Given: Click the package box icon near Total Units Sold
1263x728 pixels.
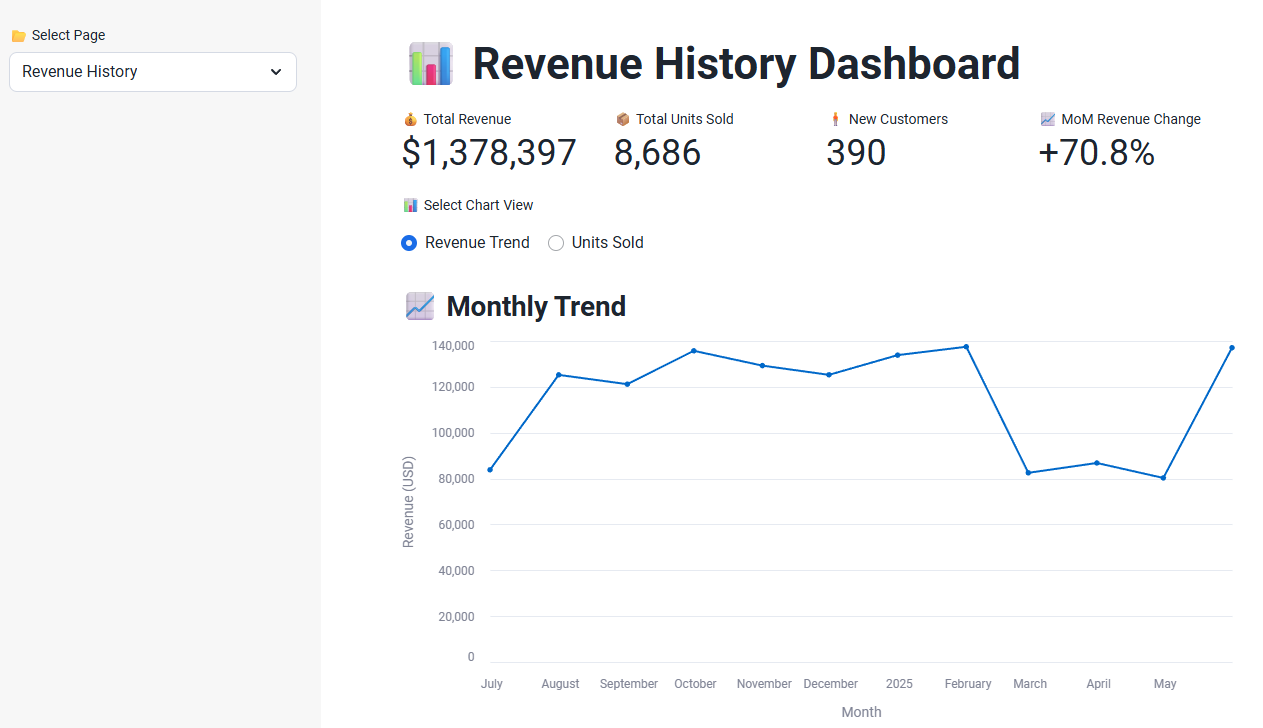Looking at the screenshot, I should pyautogui.click(x=623, y=119).
